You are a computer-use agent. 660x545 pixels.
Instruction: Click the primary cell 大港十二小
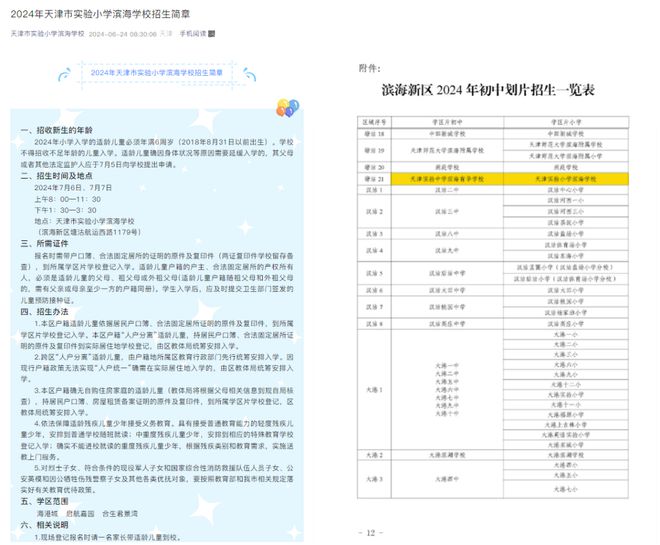pos(566,385)
